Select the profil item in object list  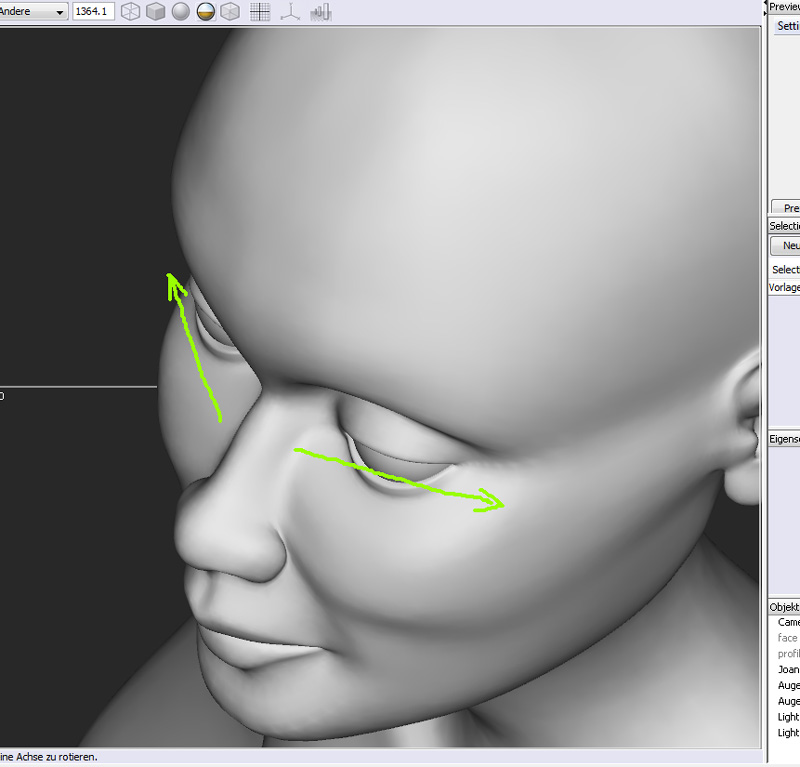[788, 654]
